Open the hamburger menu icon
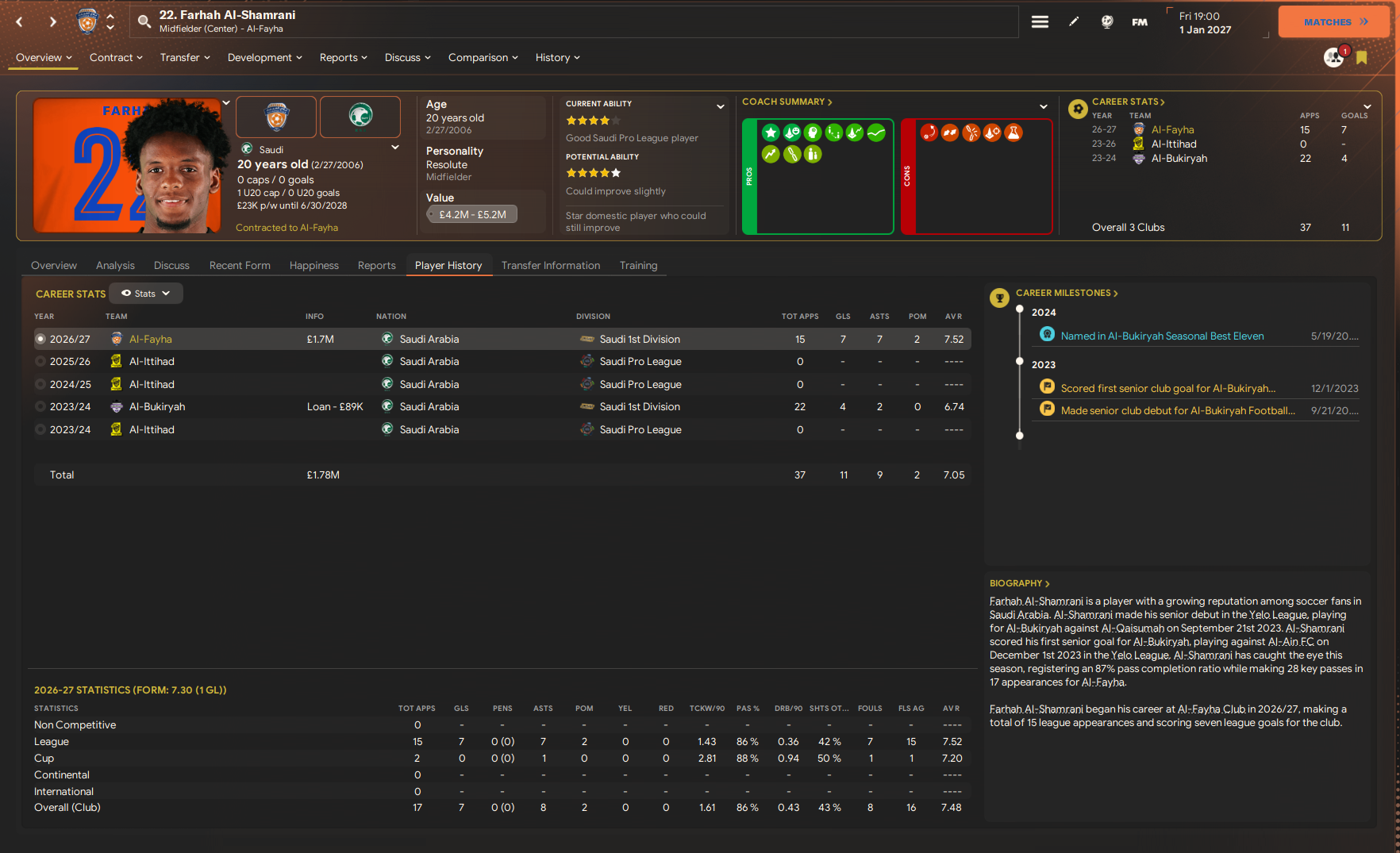Screen dimensions: 1400x853 1040,22
